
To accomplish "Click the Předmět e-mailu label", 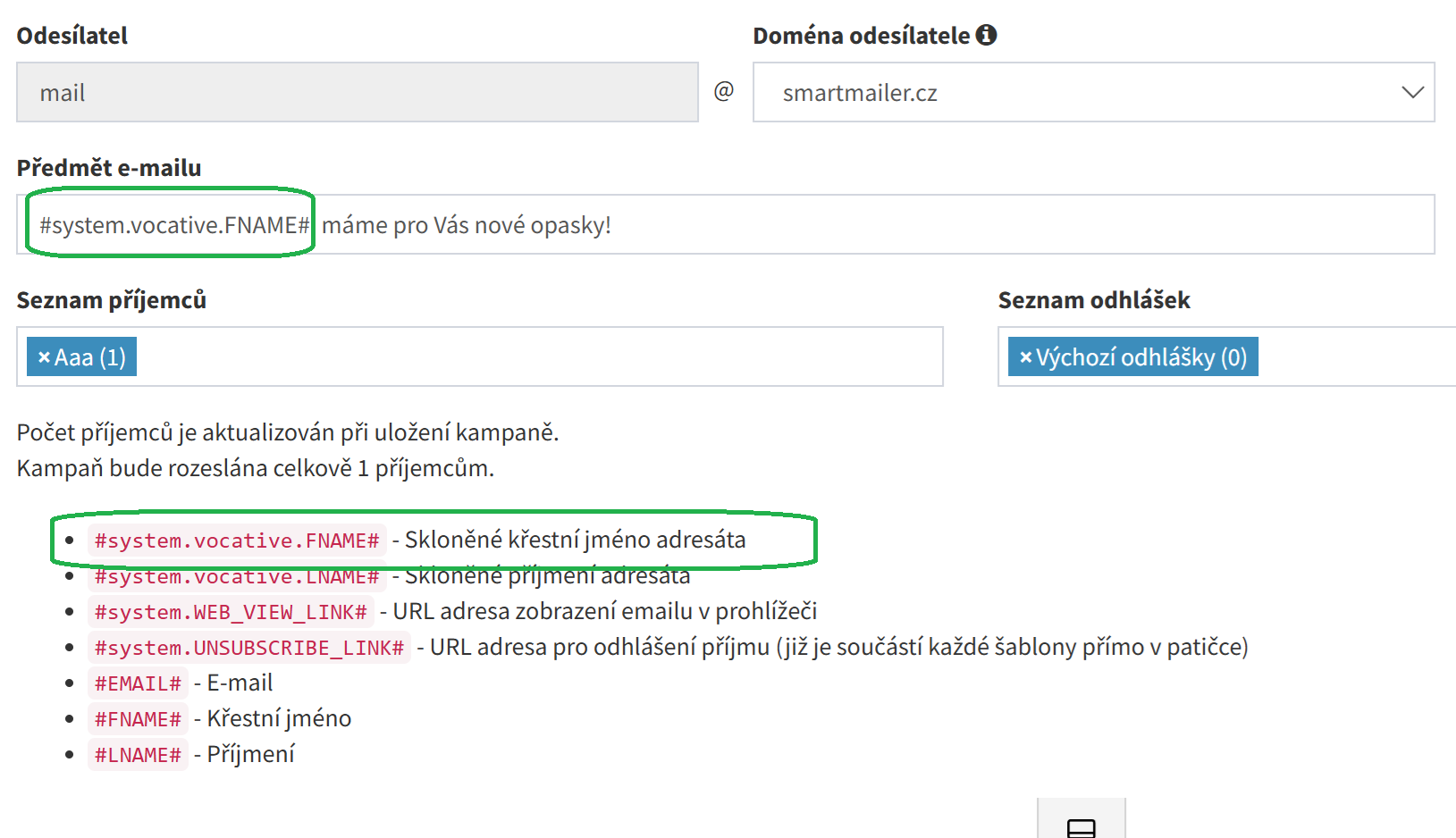I will (x=109, y=168).
